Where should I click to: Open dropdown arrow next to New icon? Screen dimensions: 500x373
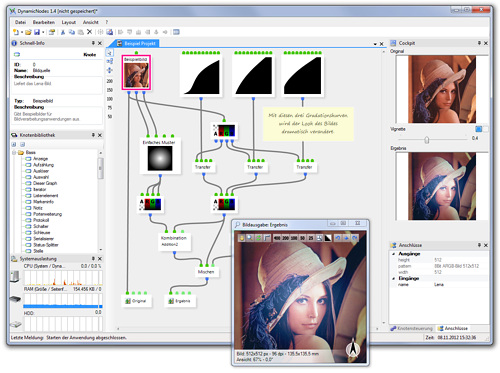click(x=22, y=32)
